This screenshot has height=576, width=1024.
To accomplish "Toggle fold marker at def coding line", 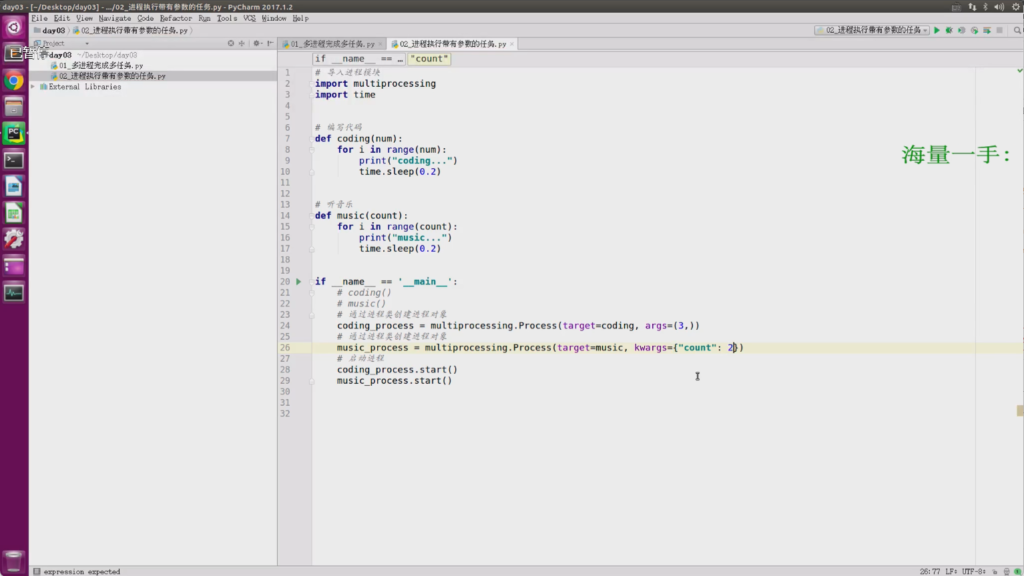I will pos(310,139).
